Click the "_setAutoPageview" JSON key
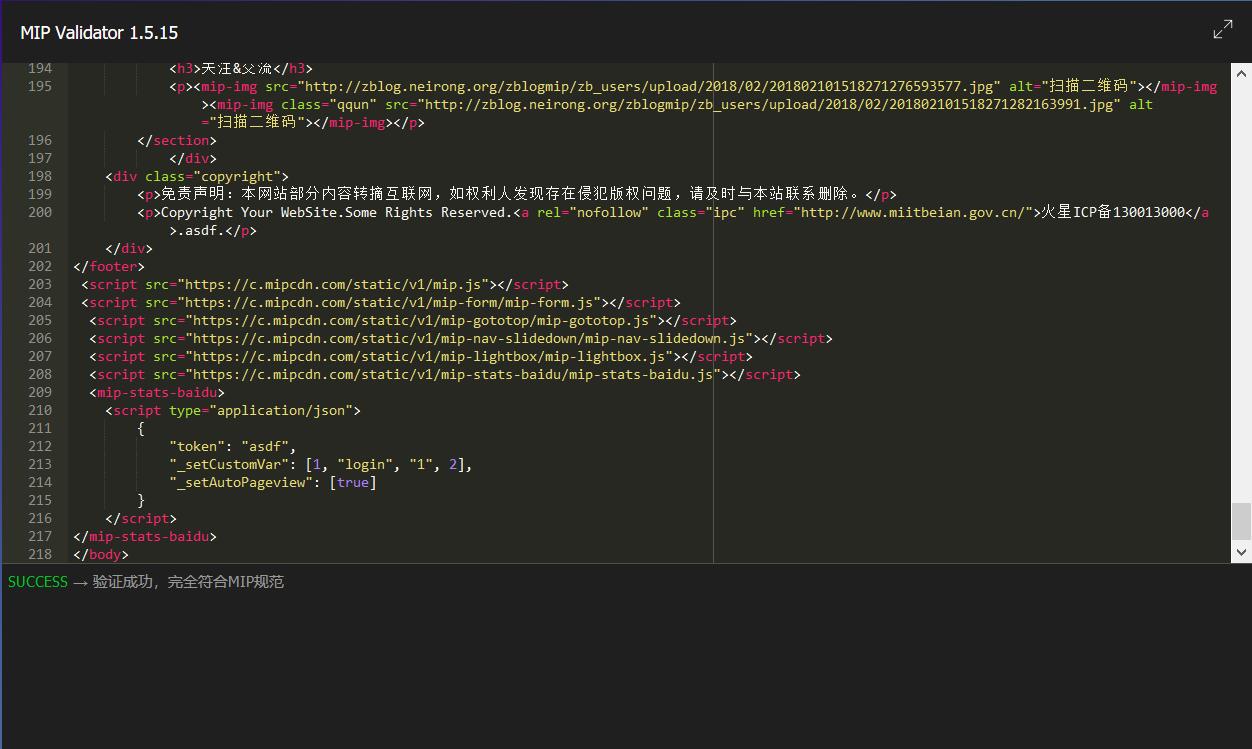The height and width of the screenshot is (749, 1252). [x=241, y=483]
